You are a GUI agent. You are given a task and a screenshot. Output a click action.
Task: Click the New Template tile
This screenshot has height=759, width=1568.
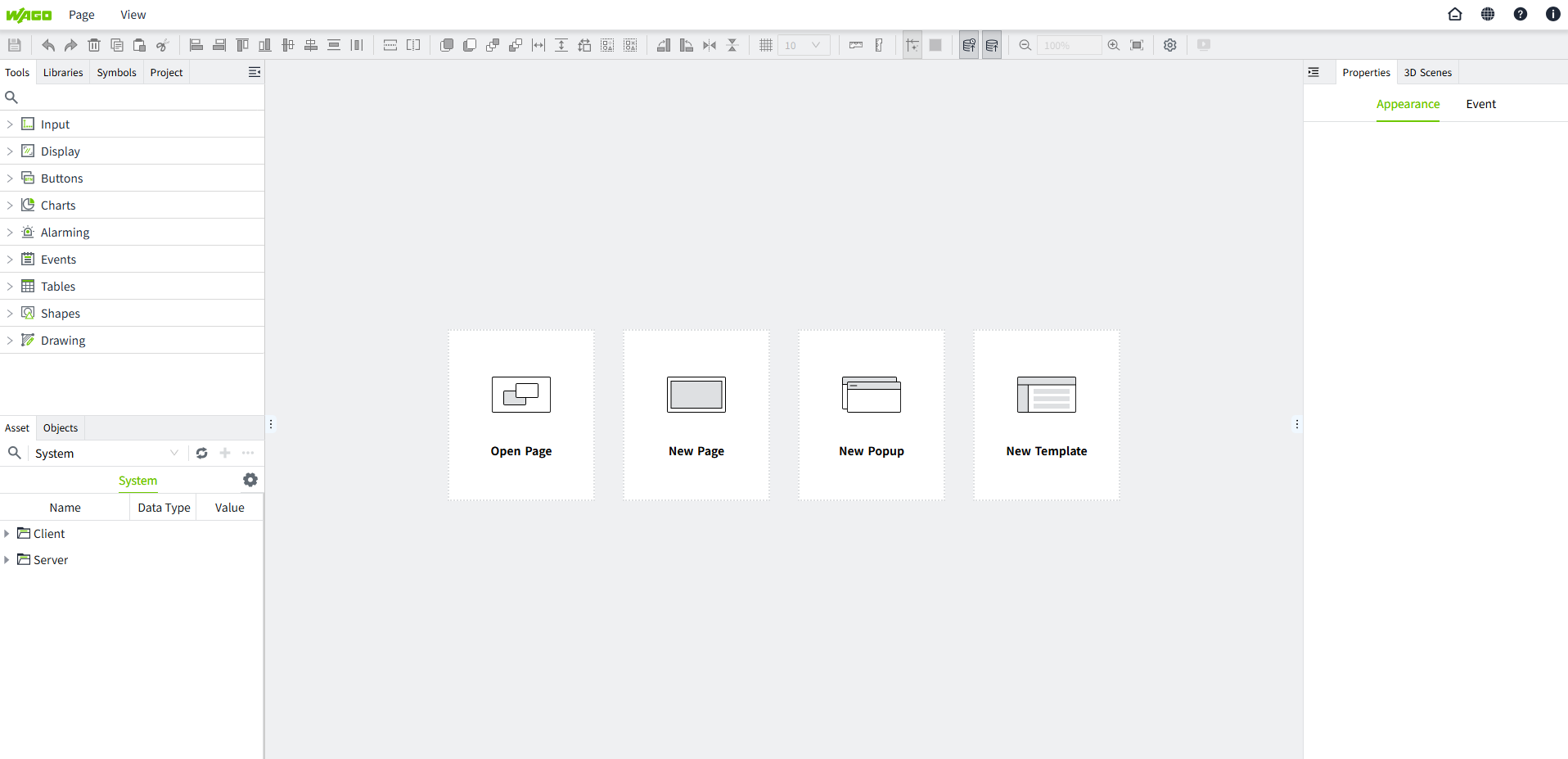[1046, 415]
